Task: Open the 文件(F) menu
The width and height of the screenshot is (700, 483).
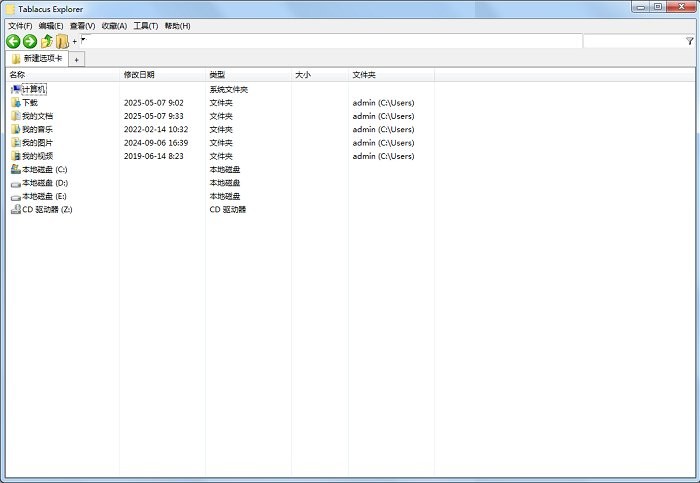Action: pyautogui.click(x=20, y=25)
